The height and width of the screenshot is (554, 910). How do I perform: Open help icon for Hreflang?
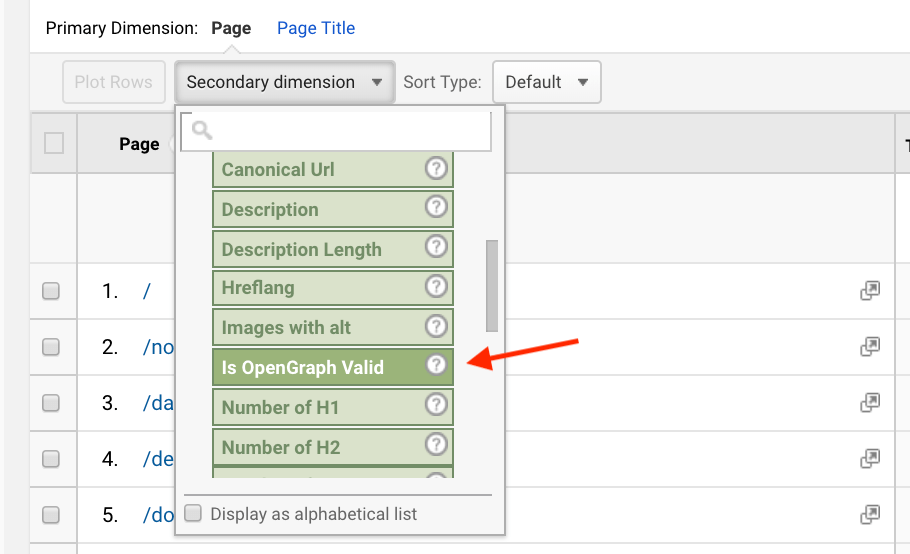(436, 286)
